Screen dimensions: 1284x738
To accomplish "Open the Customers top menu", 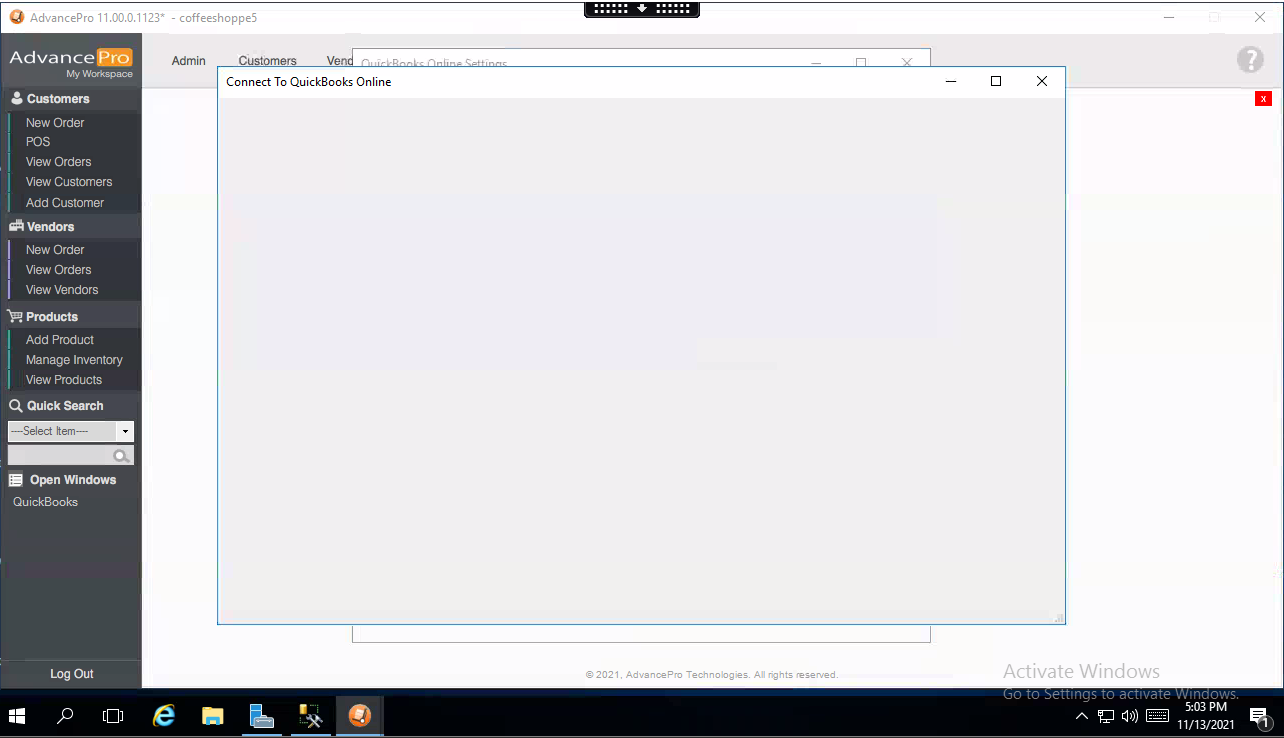I will click(x=267, y=61).
